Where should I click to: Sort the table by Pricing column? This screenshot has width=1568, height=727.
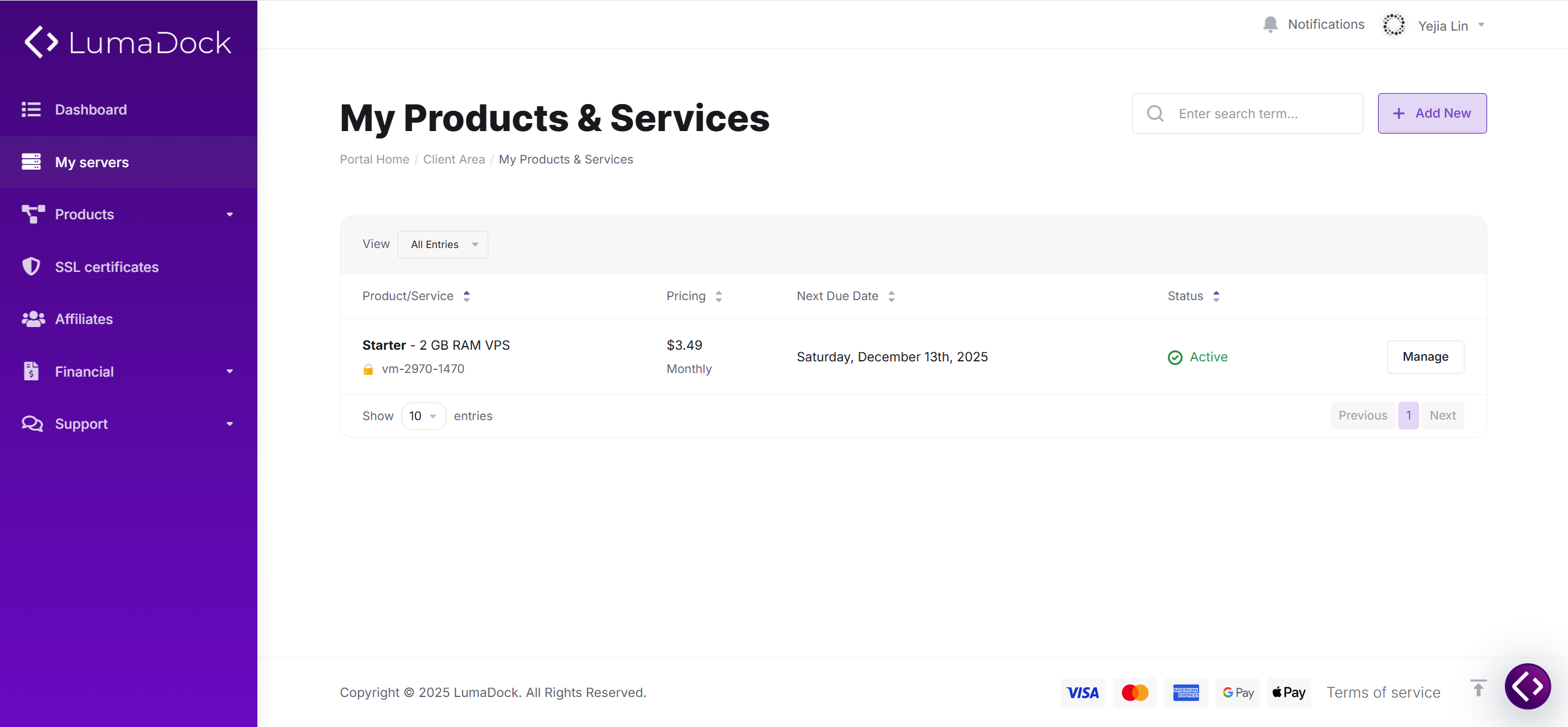[x=694, y=296]
